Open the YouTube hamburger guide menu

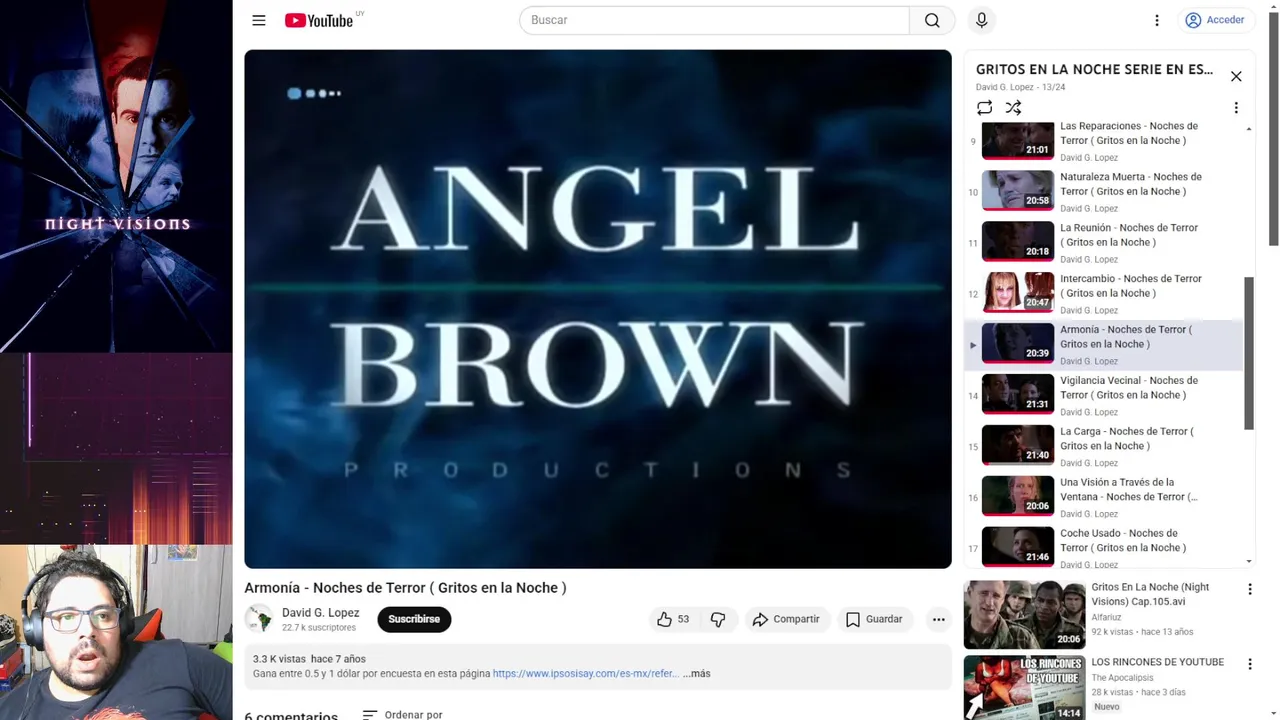[x=259, y=20]
